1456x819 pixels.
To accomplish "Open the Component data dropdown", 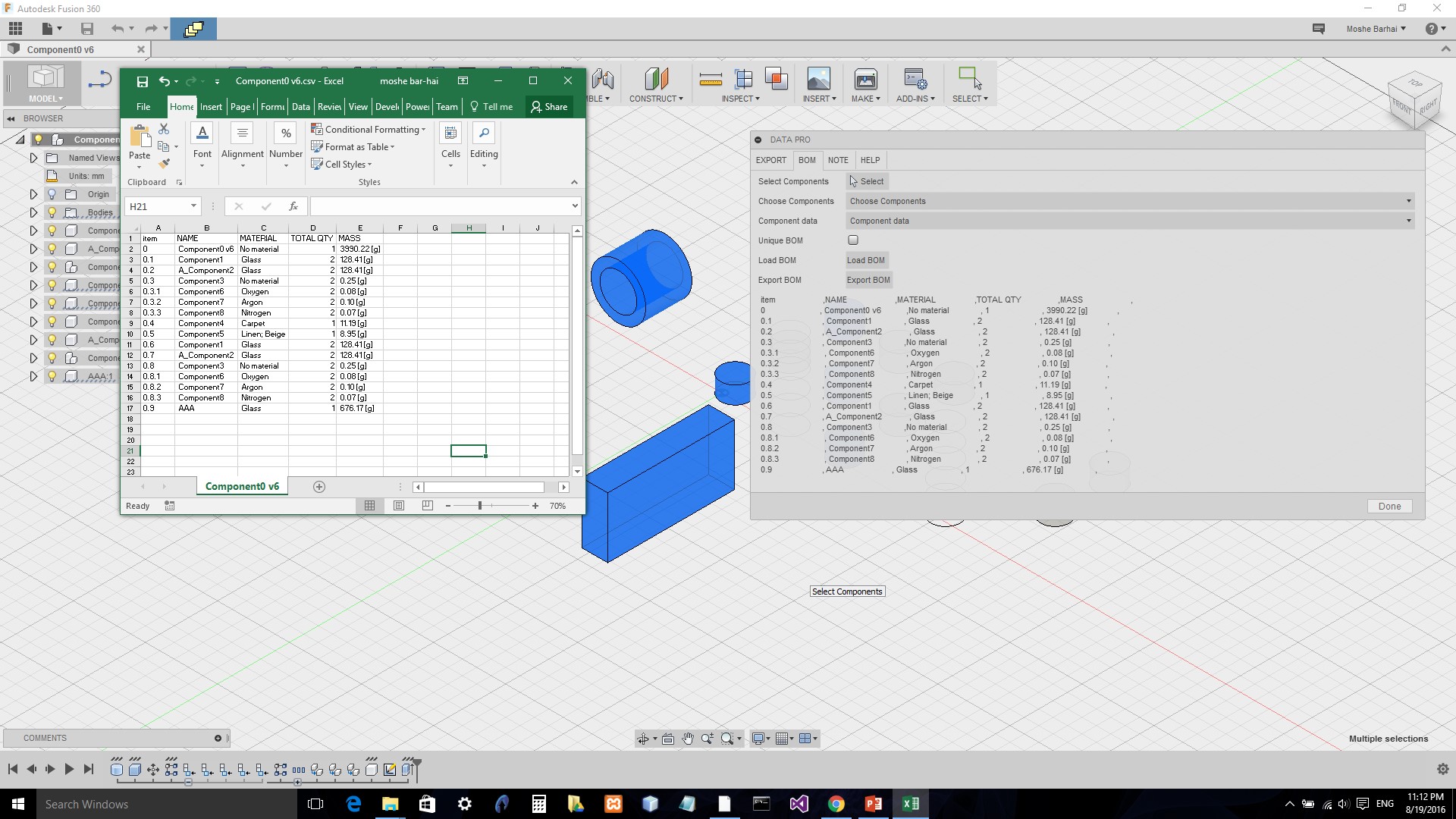I will pos(1129,221).
